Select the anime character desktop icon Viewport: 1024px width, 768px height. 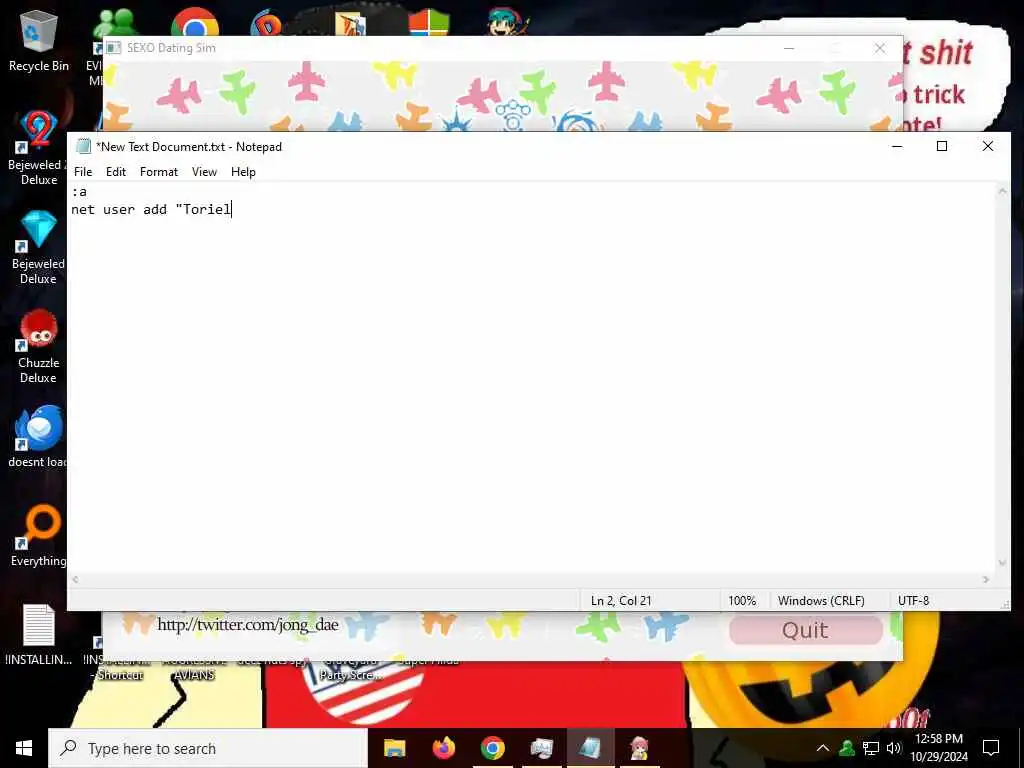point(507,22)
